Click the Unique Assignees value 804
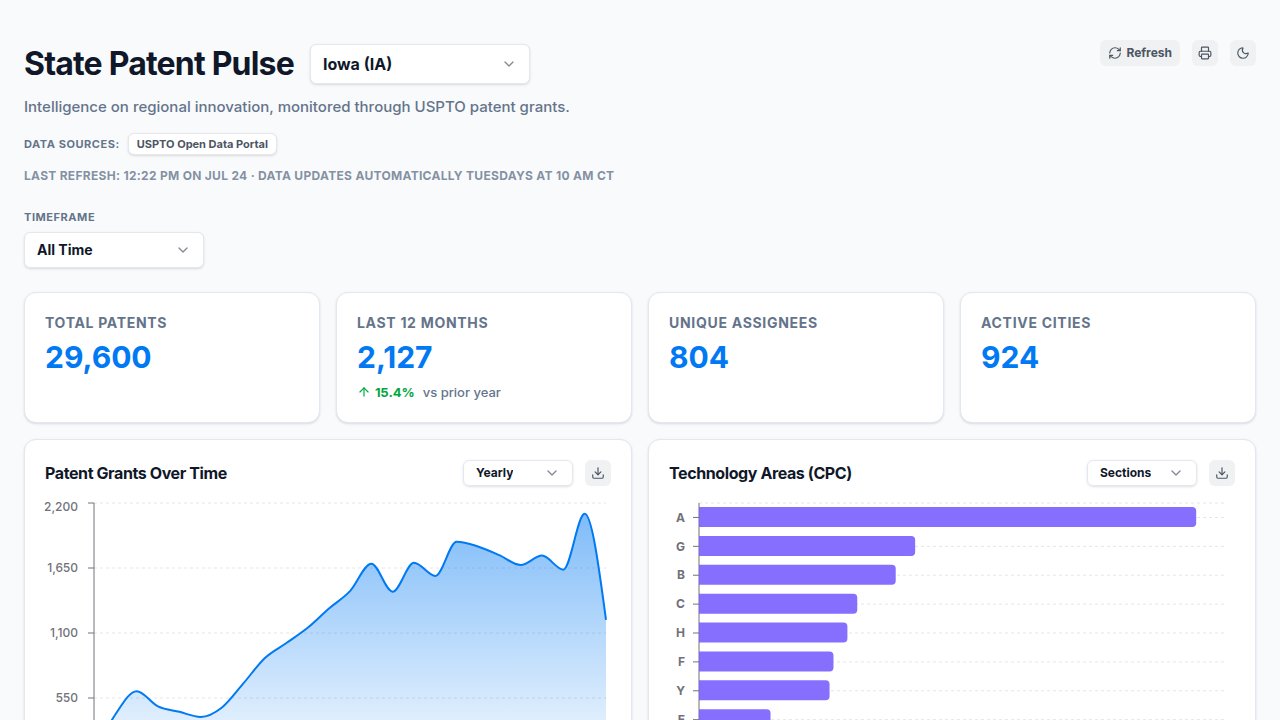The height and width of the screenshot is (720, 1280). point(699,357)
